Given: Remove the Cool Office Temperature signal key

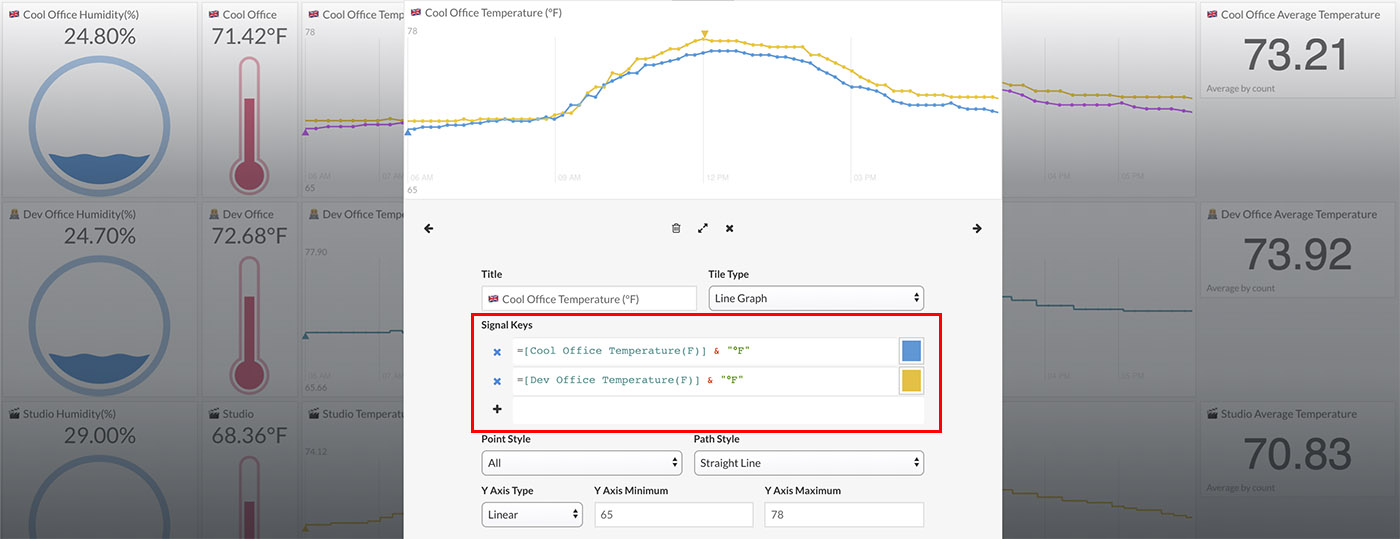Looking at the screenshot, I should [x=497, y=352].
